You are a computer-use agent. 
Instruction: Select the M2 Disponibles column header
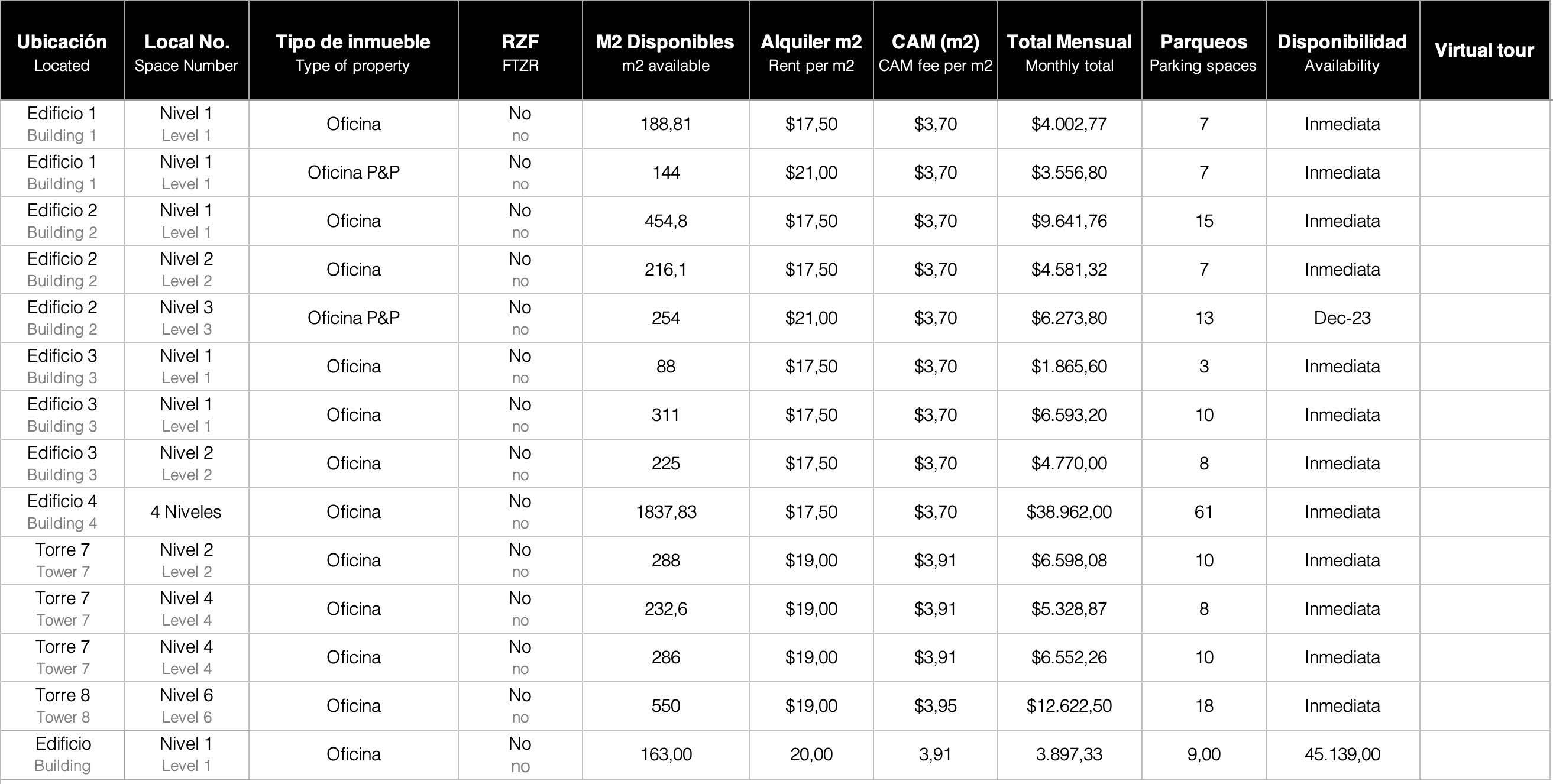pos(665,51)
